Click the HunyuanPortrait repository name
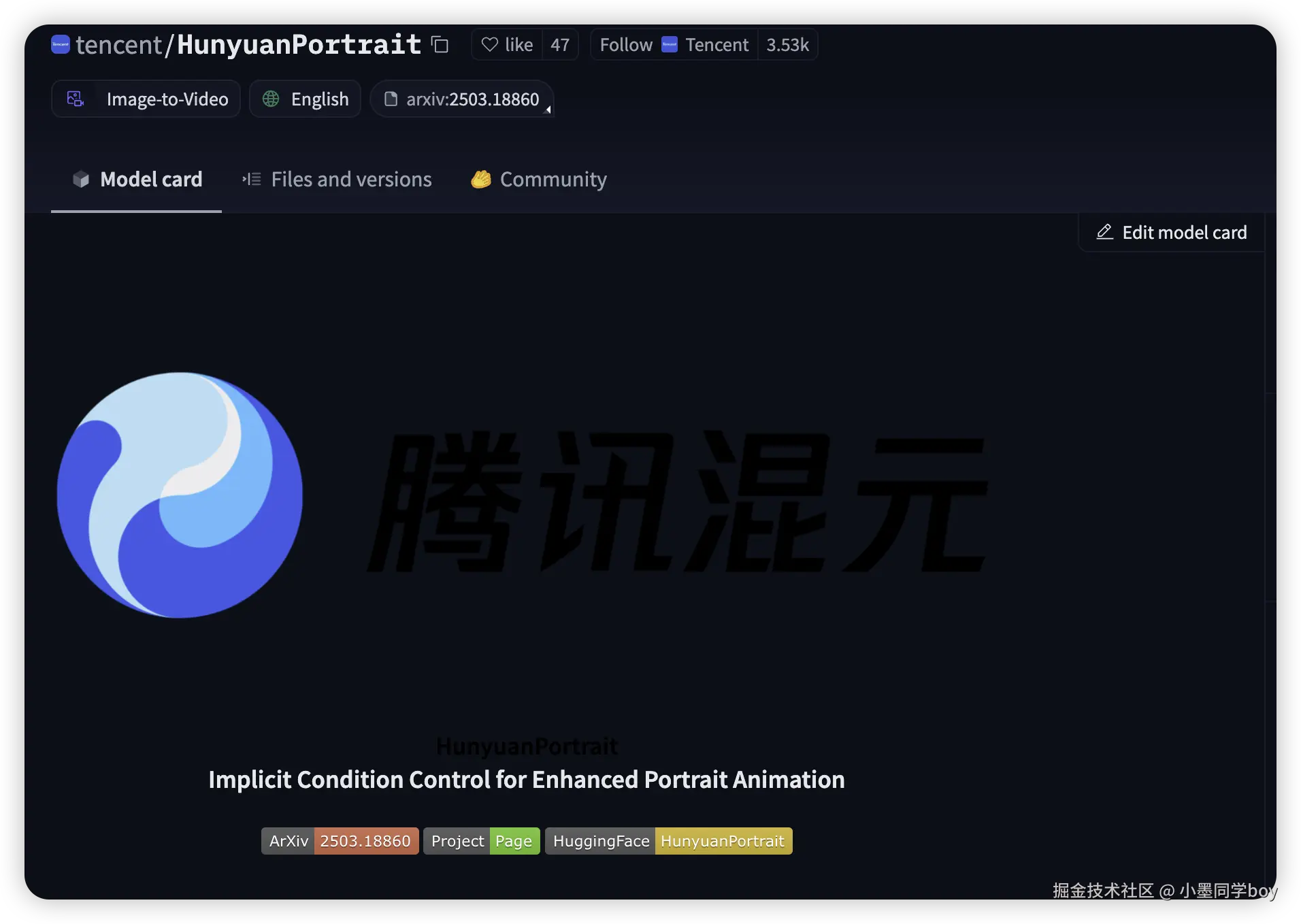The width and height of the screenshot is (1301, 924). pyautogui.click(x=299, y=45)
